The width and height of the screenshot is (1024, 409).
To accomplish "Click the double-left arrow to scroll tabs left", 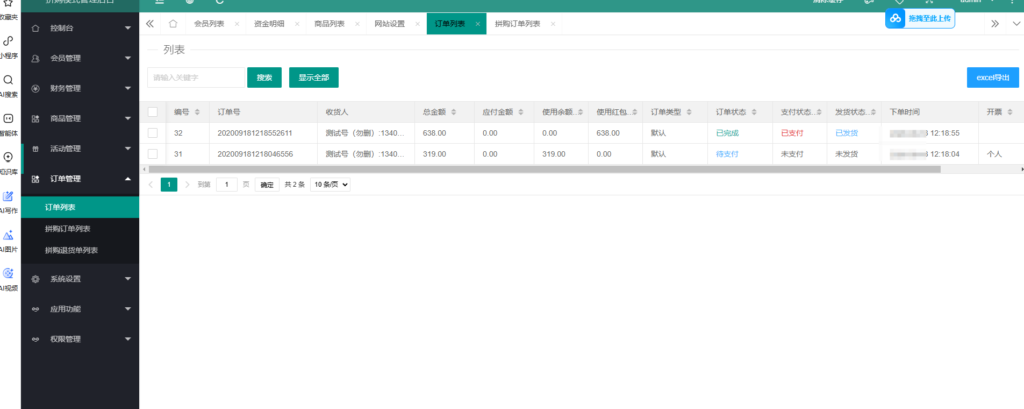I will [x=150, y=23].
